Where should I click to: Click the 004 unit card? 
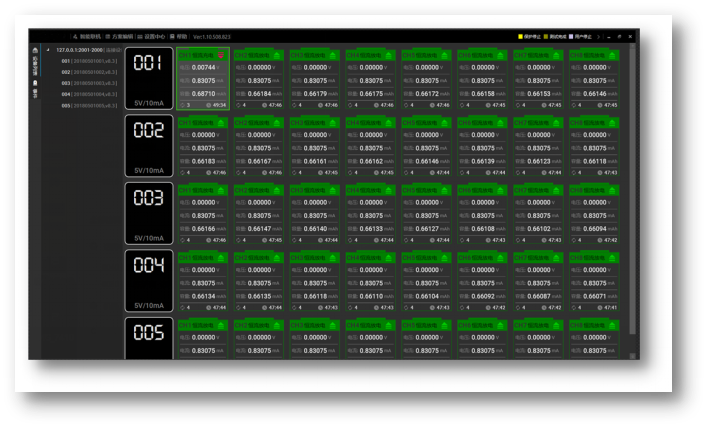[149, 281]
